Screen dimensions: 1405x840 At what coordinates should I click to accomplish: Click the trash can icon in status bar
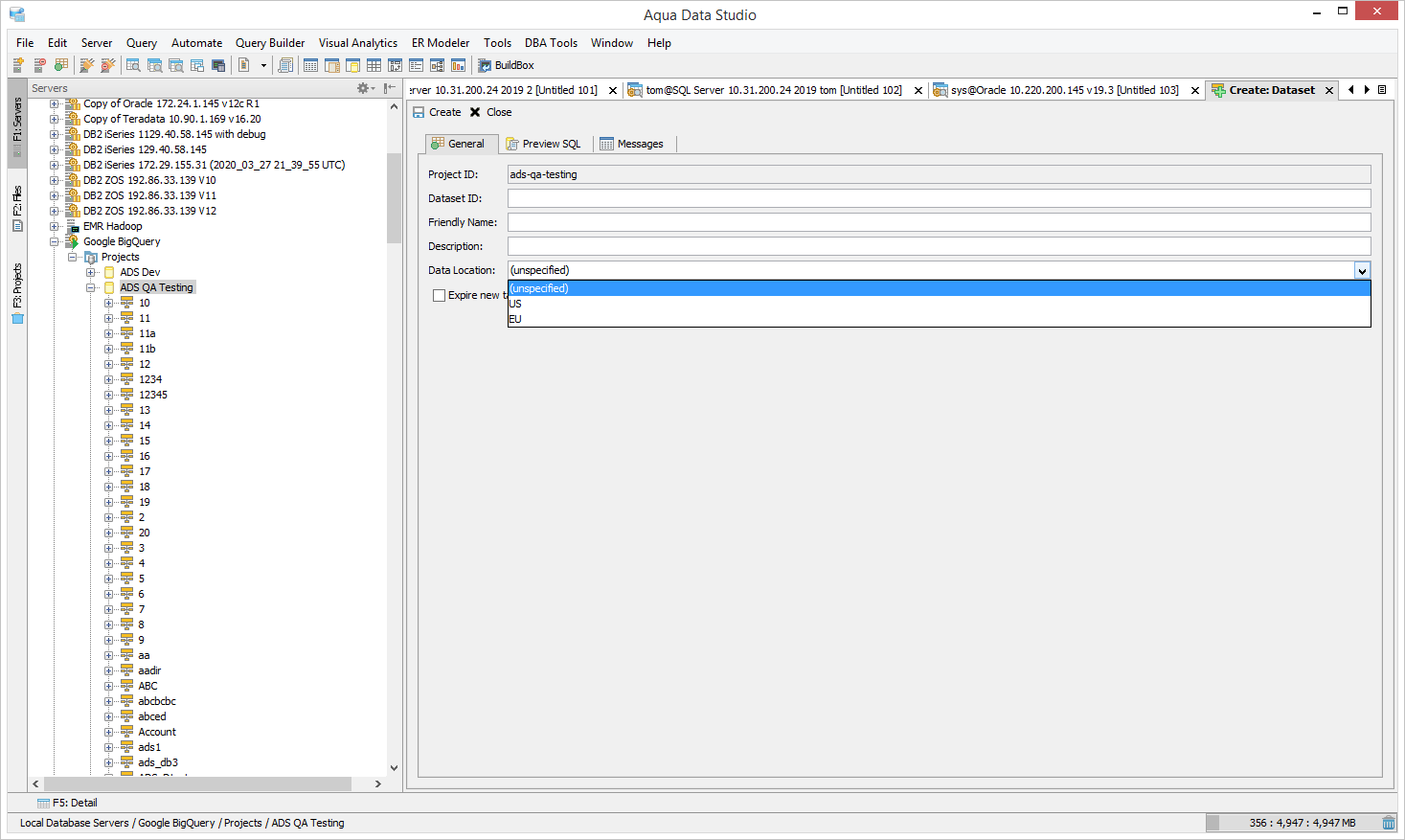click(x=1388, y=823)
